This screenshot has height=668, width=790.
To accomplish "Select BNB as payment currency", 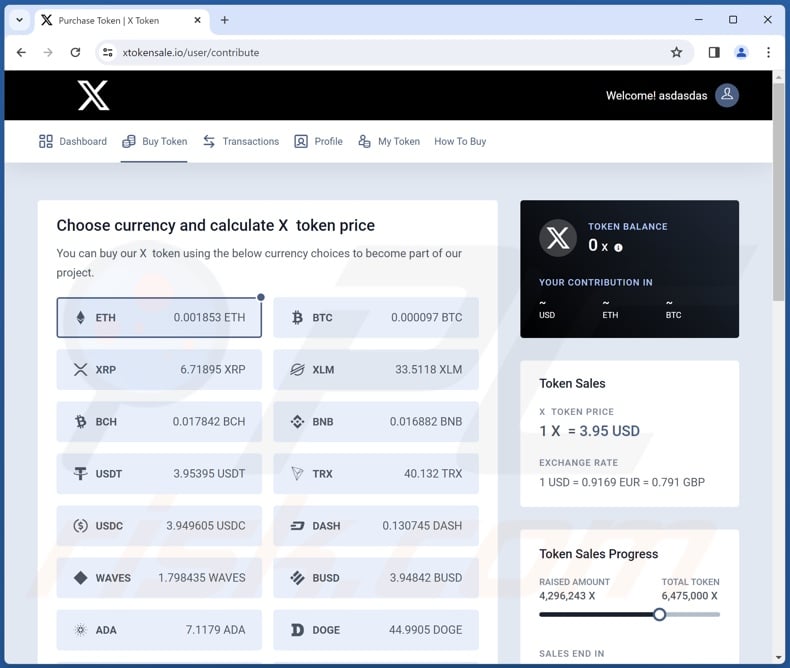I will pyautogui.click(x=376, y=422).
